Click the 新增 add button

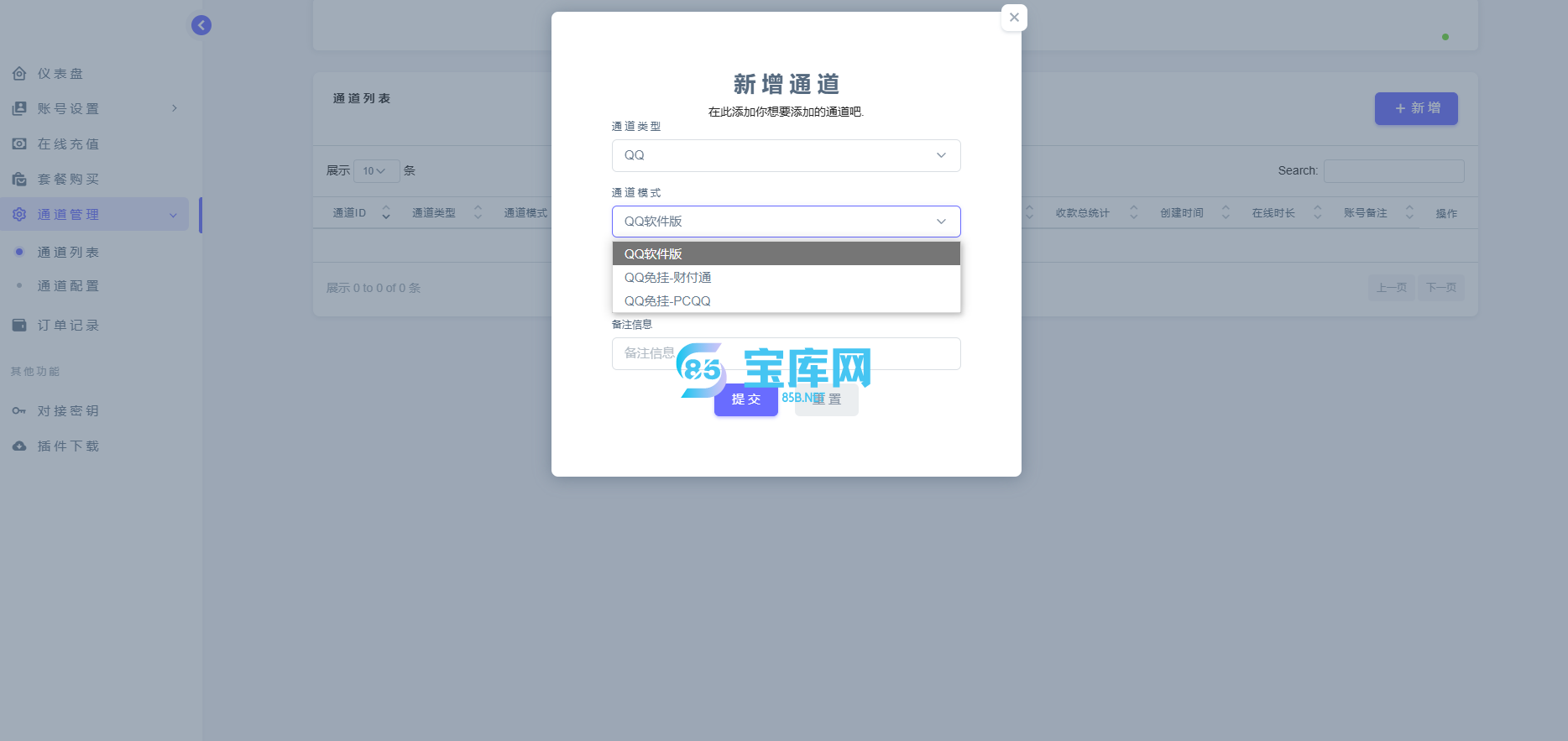click(x=1416, y=108)
